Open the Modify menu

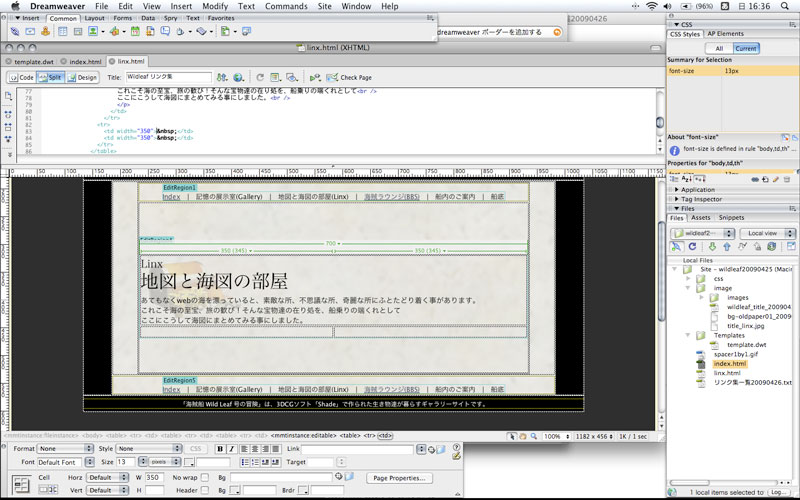pos(215,6)
